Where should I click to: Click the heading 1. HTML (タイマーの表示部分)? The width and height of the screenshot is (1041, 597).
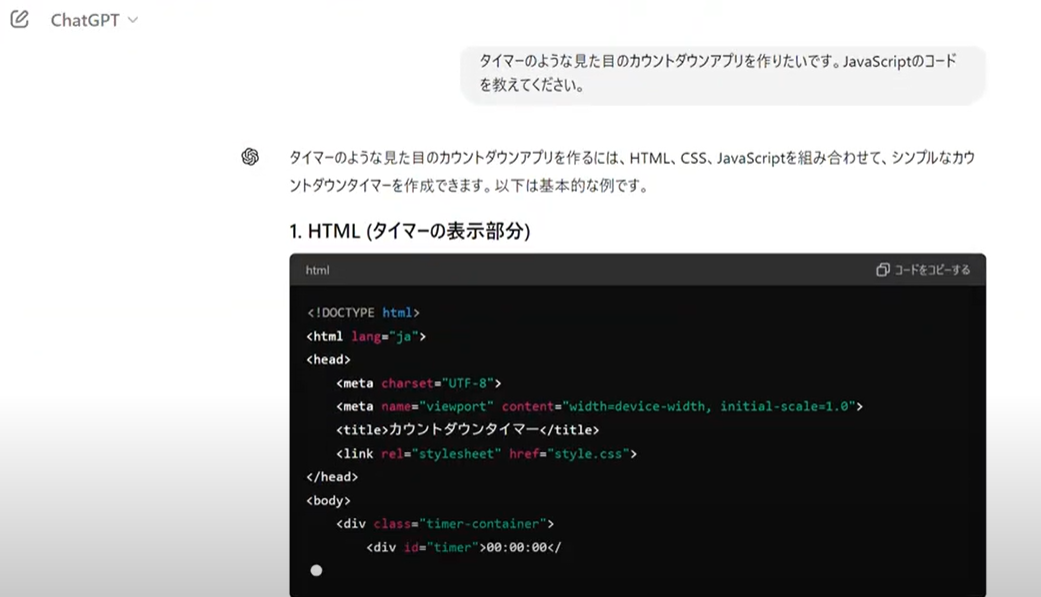click(x=409, y=231)
